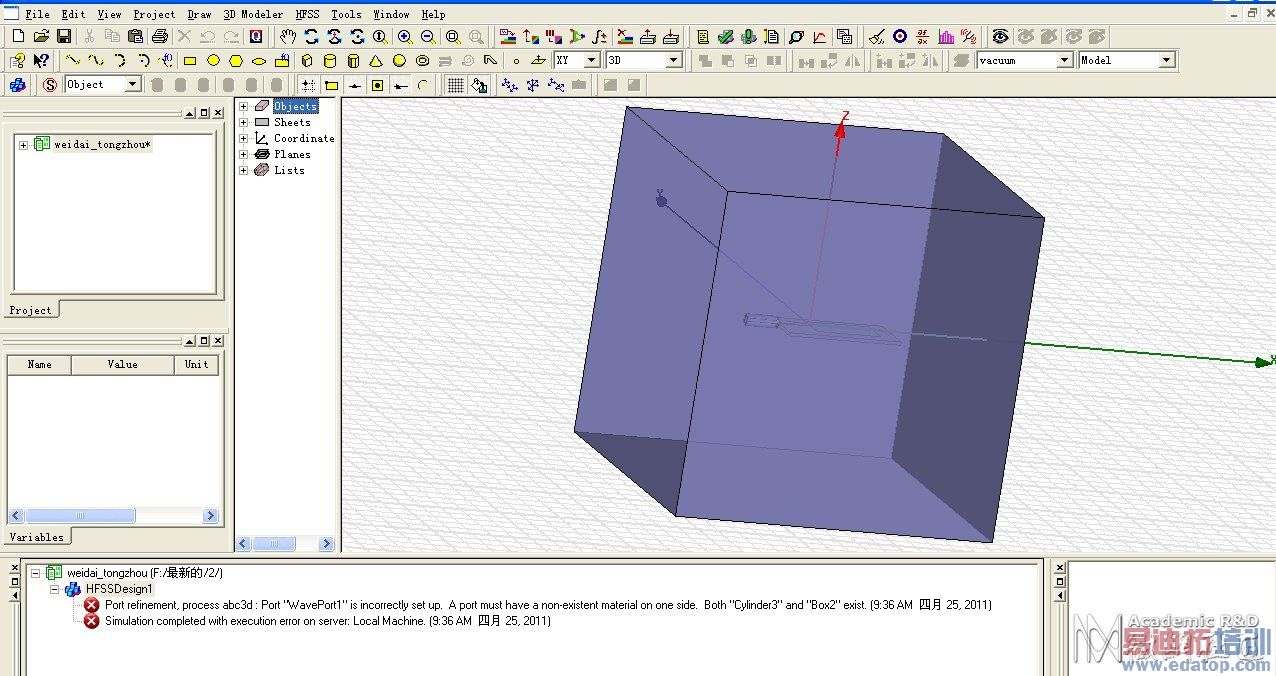Image resolution: width=1276 pixels, height=676 pixels.
Task: Expand the Objects tree node
Action: coord(243,106)
